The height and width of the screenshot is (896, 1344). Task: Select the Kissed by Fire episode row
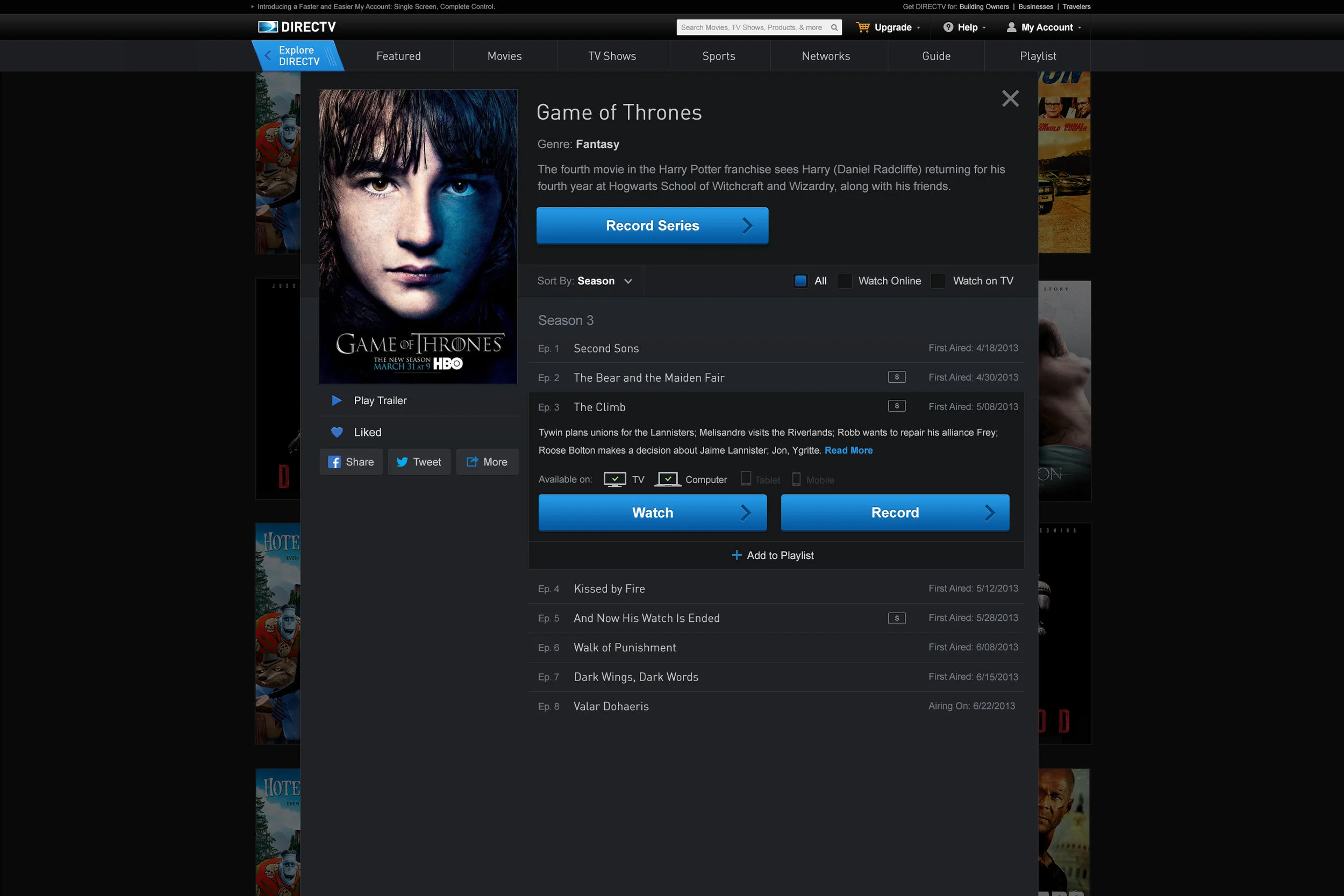609,589
